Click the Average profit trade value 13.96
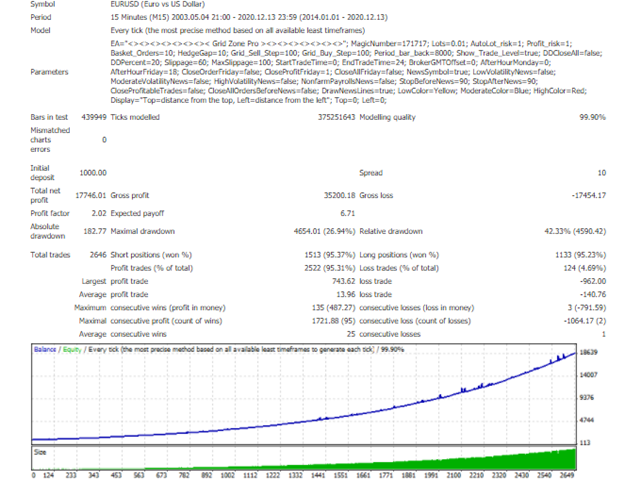 coord(345,294)
